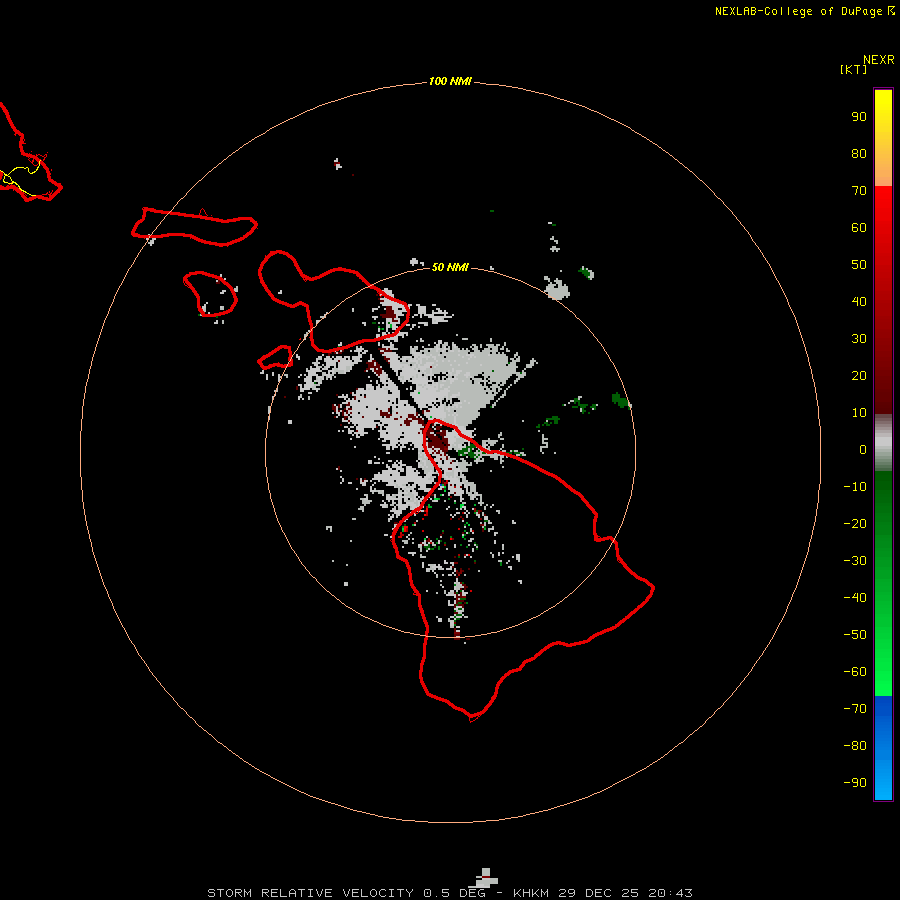The height and width of the screenshot is (900, 900).
Task: Click the positive 80 scale value
Action: point(859,153)
